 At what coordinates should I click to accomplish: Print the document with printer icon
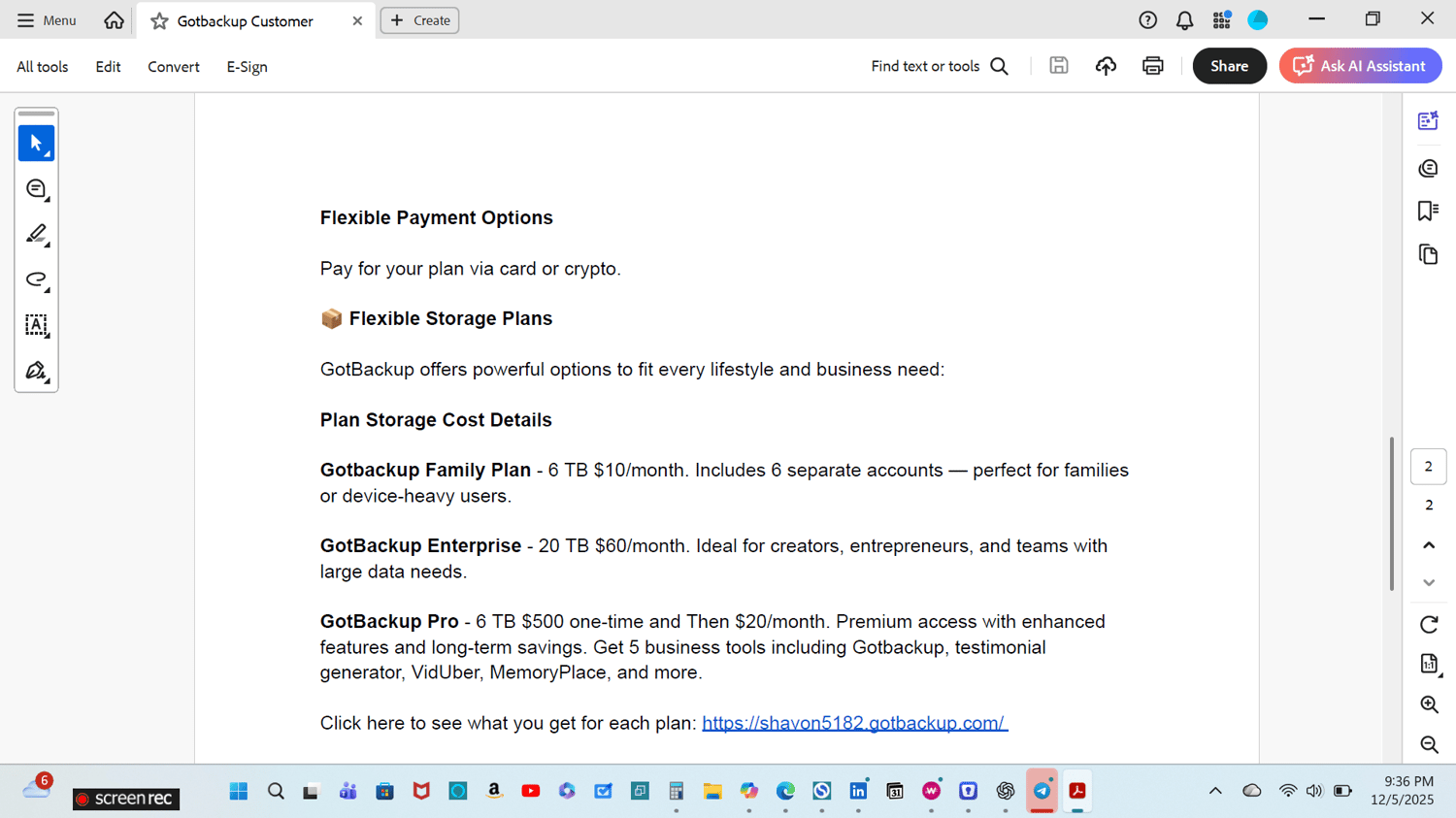(x=1153, y=66)
